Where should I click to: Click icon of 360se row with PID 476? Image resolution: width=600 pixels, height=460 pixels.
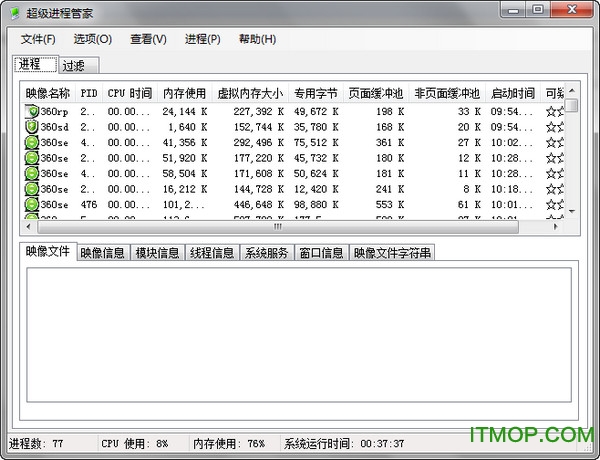(32, 204)
